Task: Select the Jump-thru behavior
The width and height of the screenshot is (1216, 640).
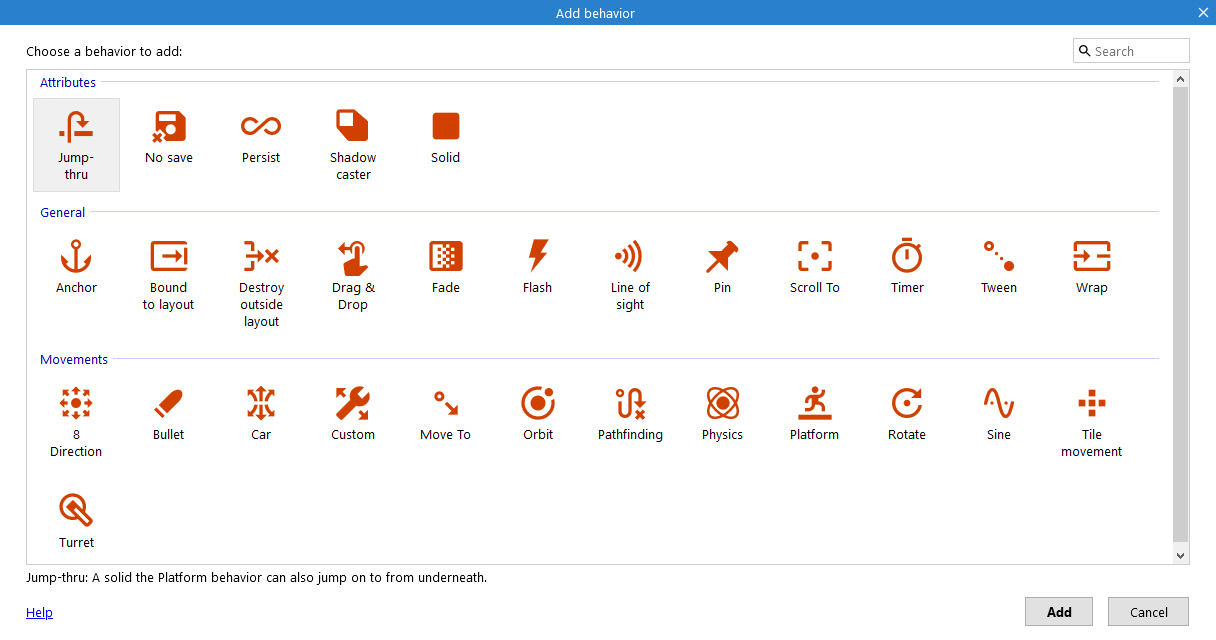Action: (x=76, y=145)
